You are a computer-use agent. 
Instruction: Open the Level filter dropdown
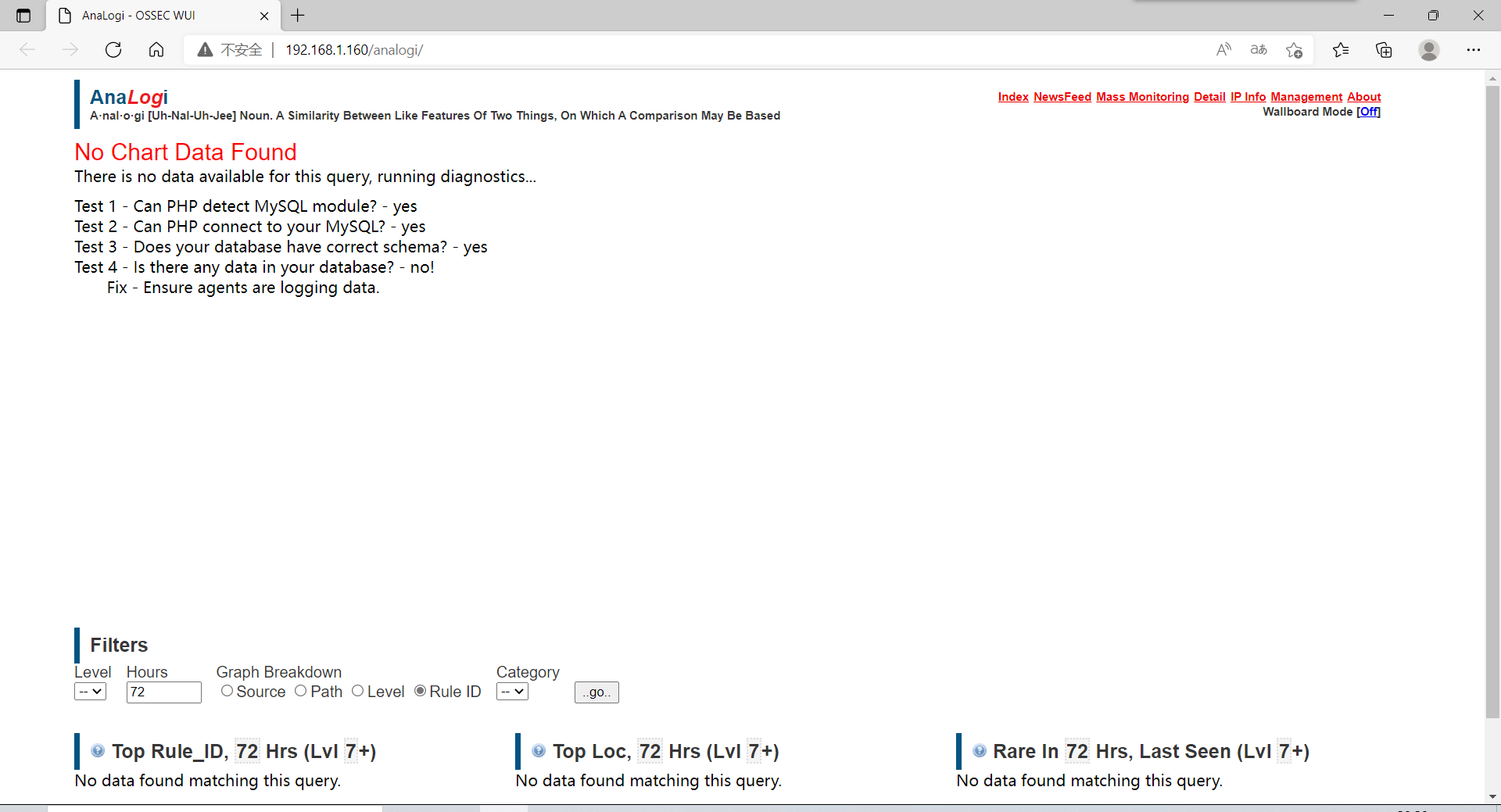click(x=90, y=692)
